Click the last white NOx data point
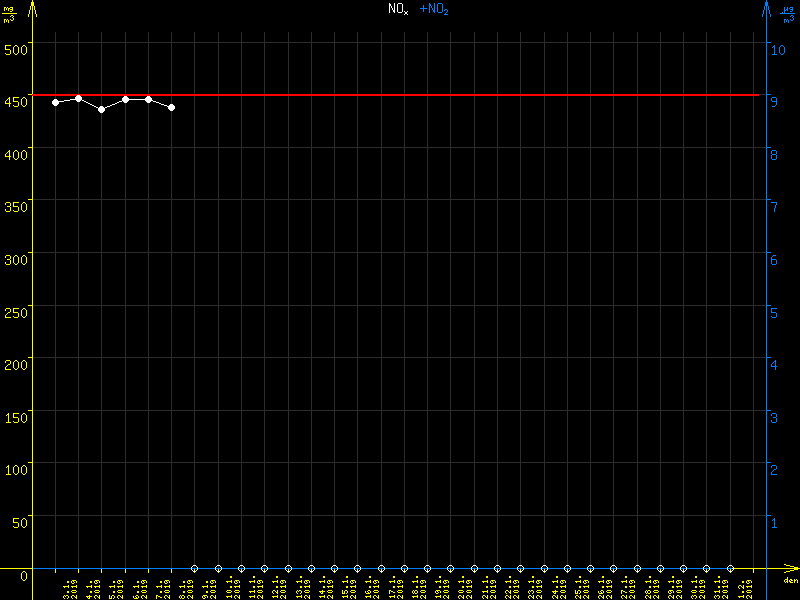 click(172, 107)
